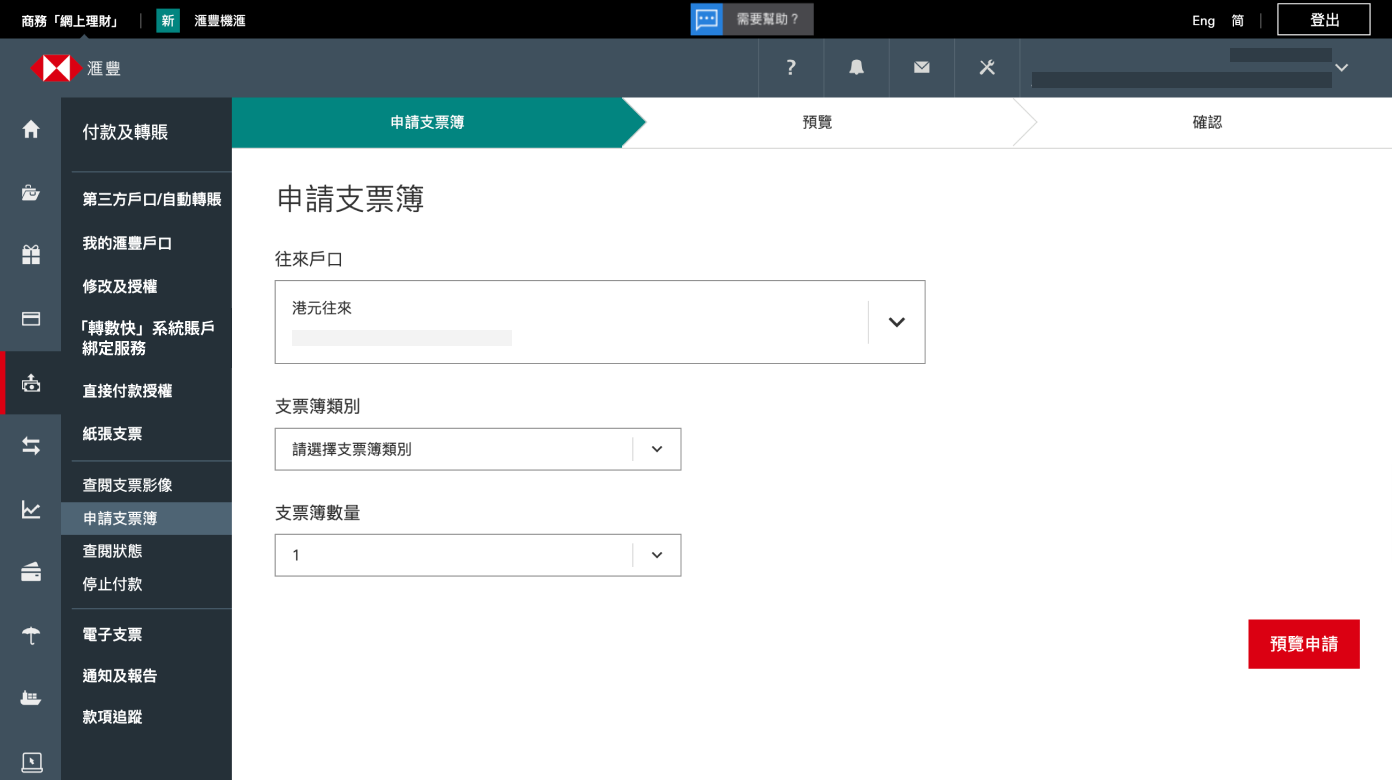Select 停止付款 in the left menu
The width and height of the screenshot is (1392, 780).
pos(110,583)
